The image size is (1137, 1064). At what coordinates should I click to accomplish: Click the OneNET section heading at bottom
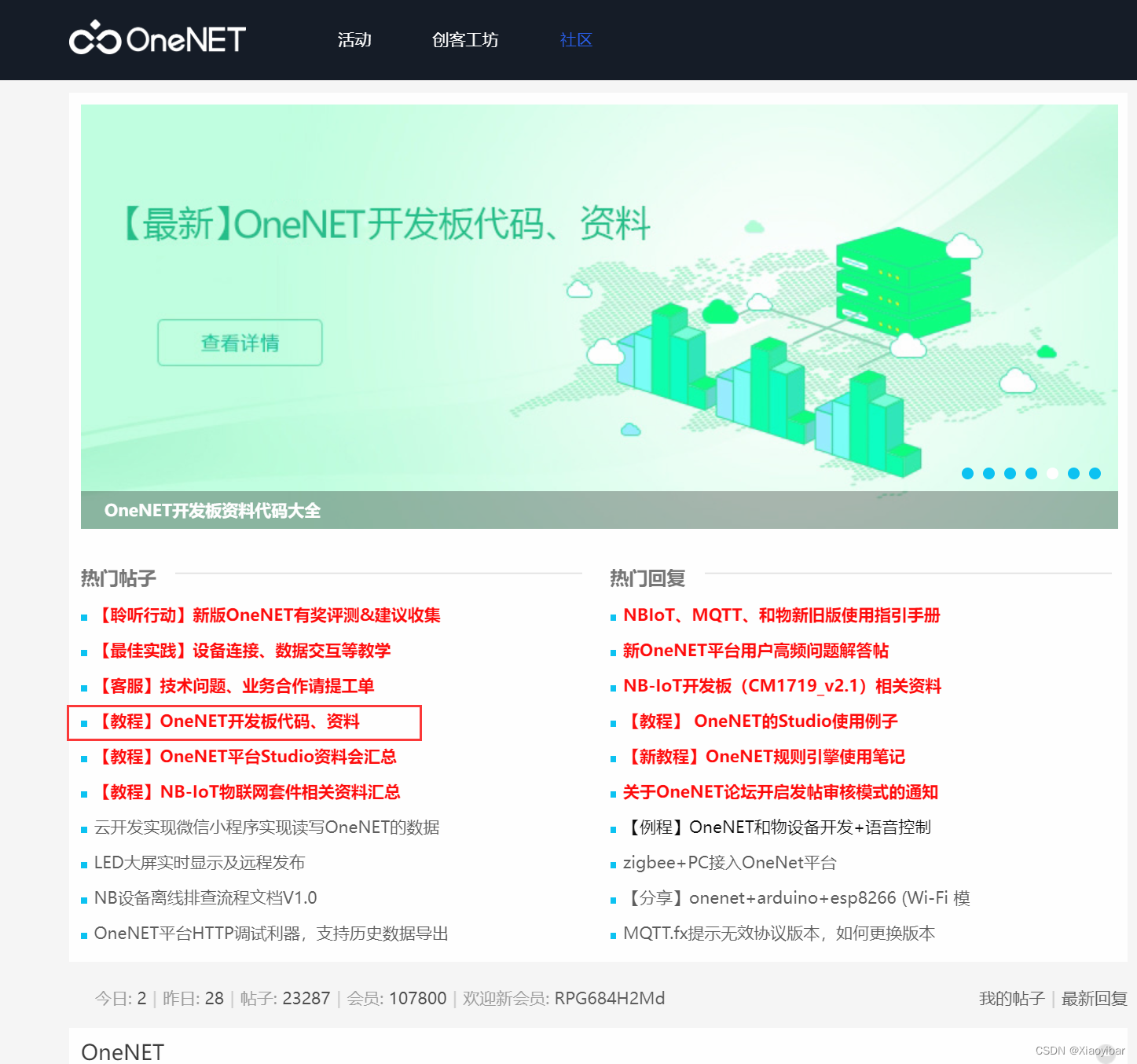pyautogui.click(x=123, y=1051)
